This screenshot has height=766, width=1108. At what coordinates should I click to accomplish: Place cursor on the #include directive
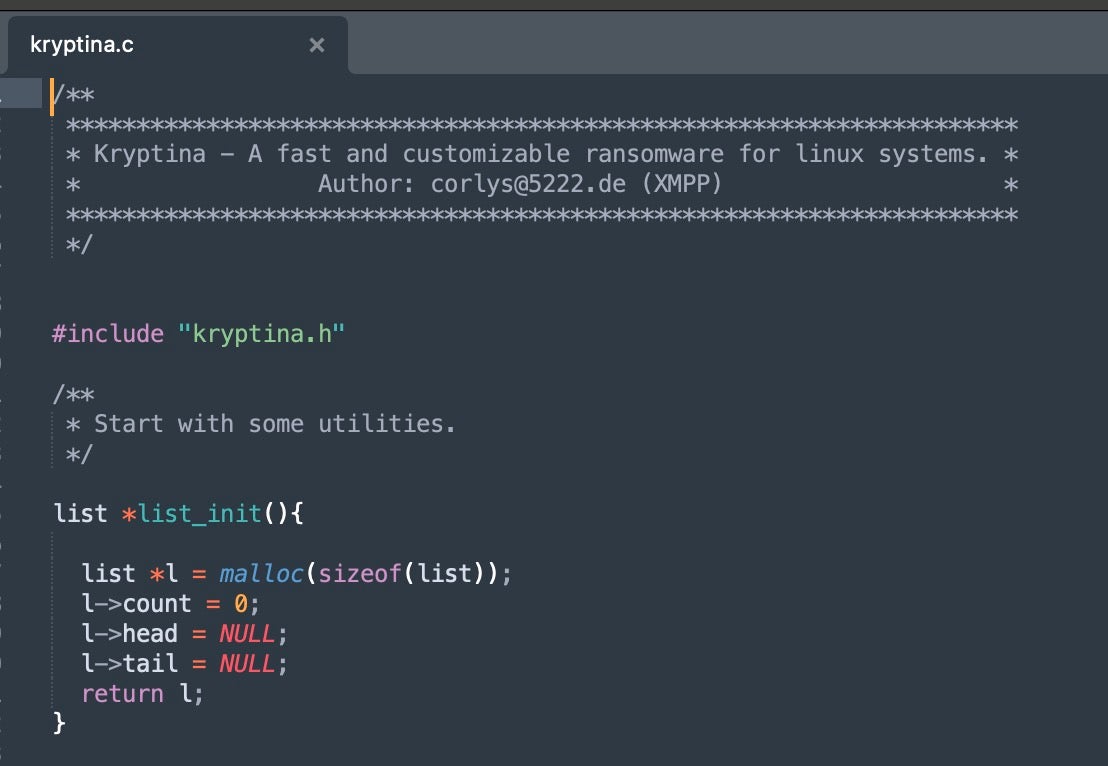(107, 334)
